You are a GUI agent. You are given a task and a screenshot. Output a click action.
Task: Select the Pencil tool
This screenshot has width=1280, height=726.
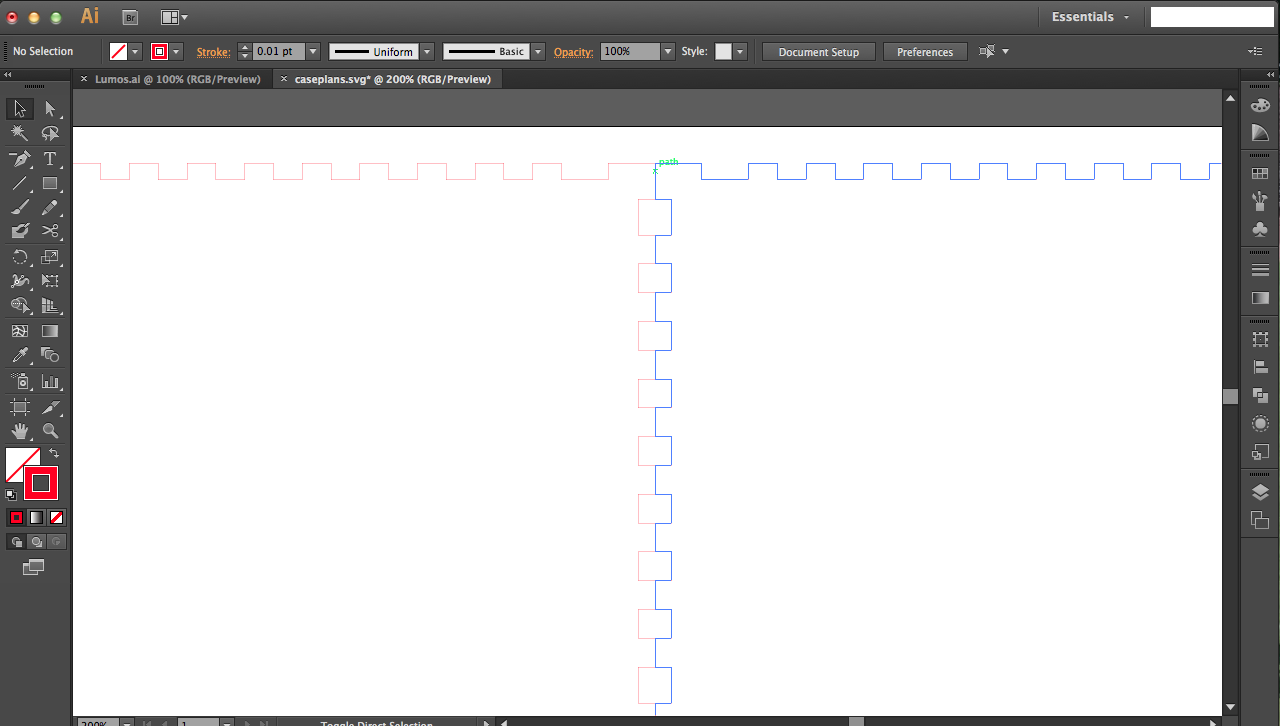[50, 207]
